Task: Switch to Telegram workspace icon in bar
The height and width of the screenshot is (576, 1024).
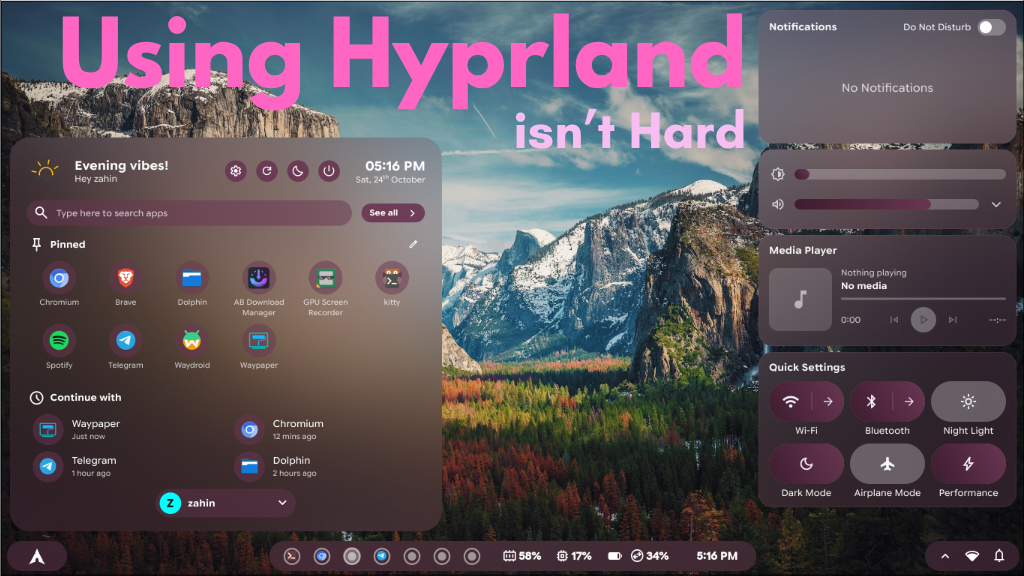Action: (x=382, y=556)
